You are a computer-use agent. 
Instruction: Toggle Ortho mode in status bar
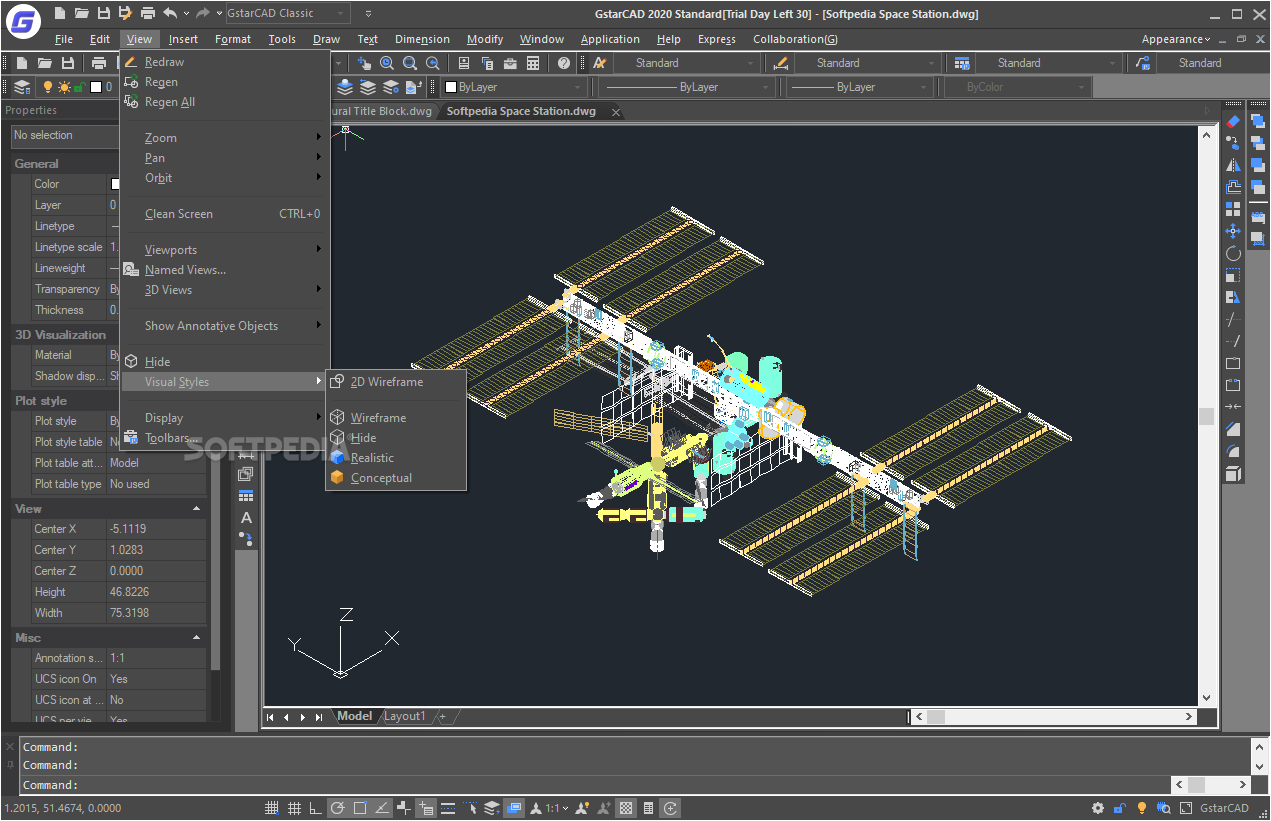316,808
